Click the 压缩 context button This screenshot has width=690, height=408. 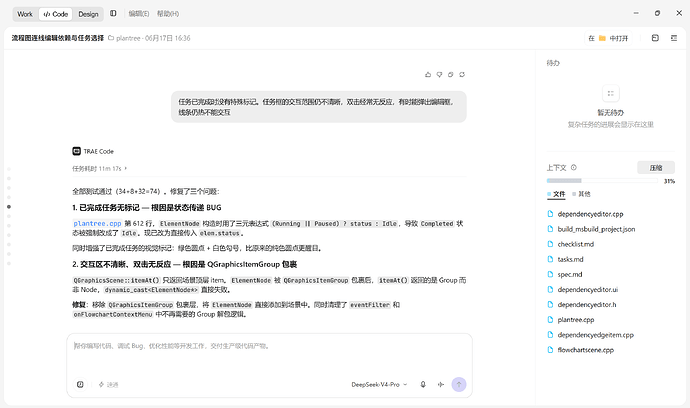pyautogui.click(x=656, y=168)
